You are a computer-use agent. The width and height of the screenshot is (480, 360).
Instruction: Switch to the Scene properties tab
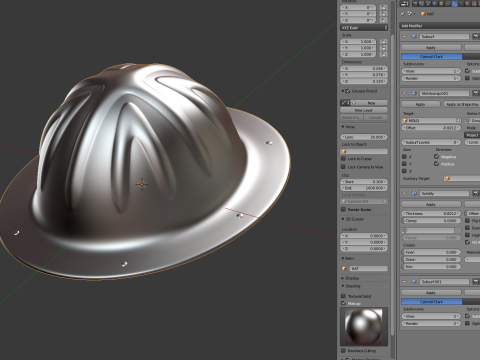point(428,4)
